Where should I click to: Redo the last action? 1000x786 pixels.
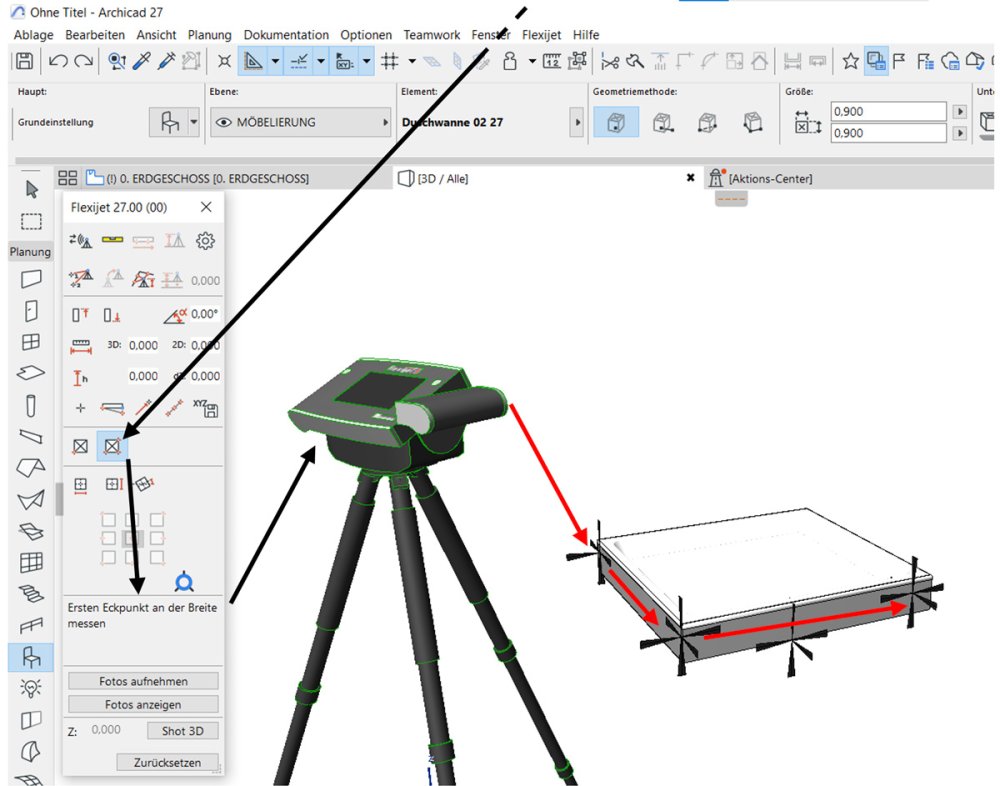point(84,61)
